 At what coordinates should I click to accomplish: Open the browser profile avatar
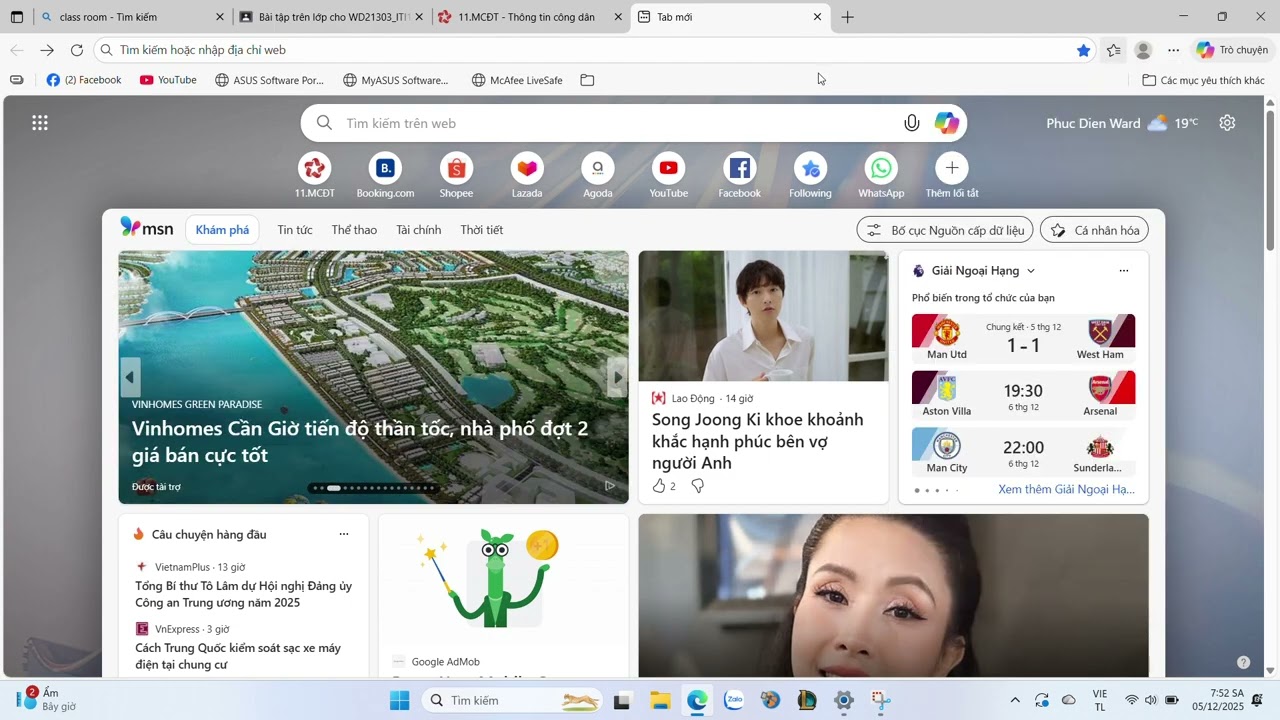coord(1143,50)
